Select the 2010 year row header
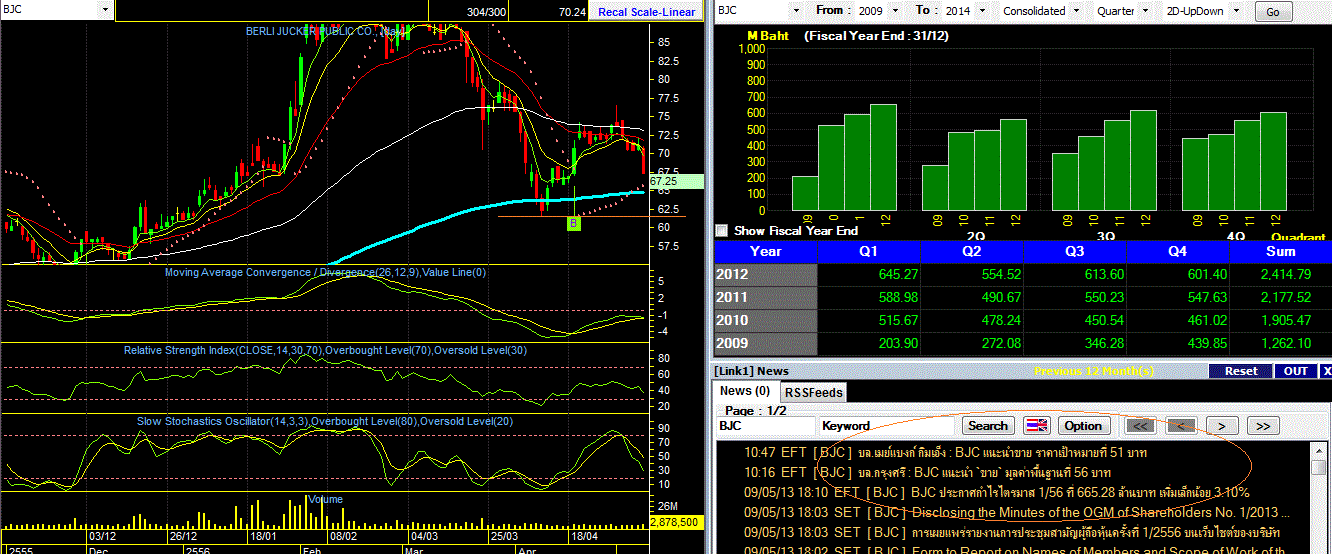 click(x=766, y=320)
